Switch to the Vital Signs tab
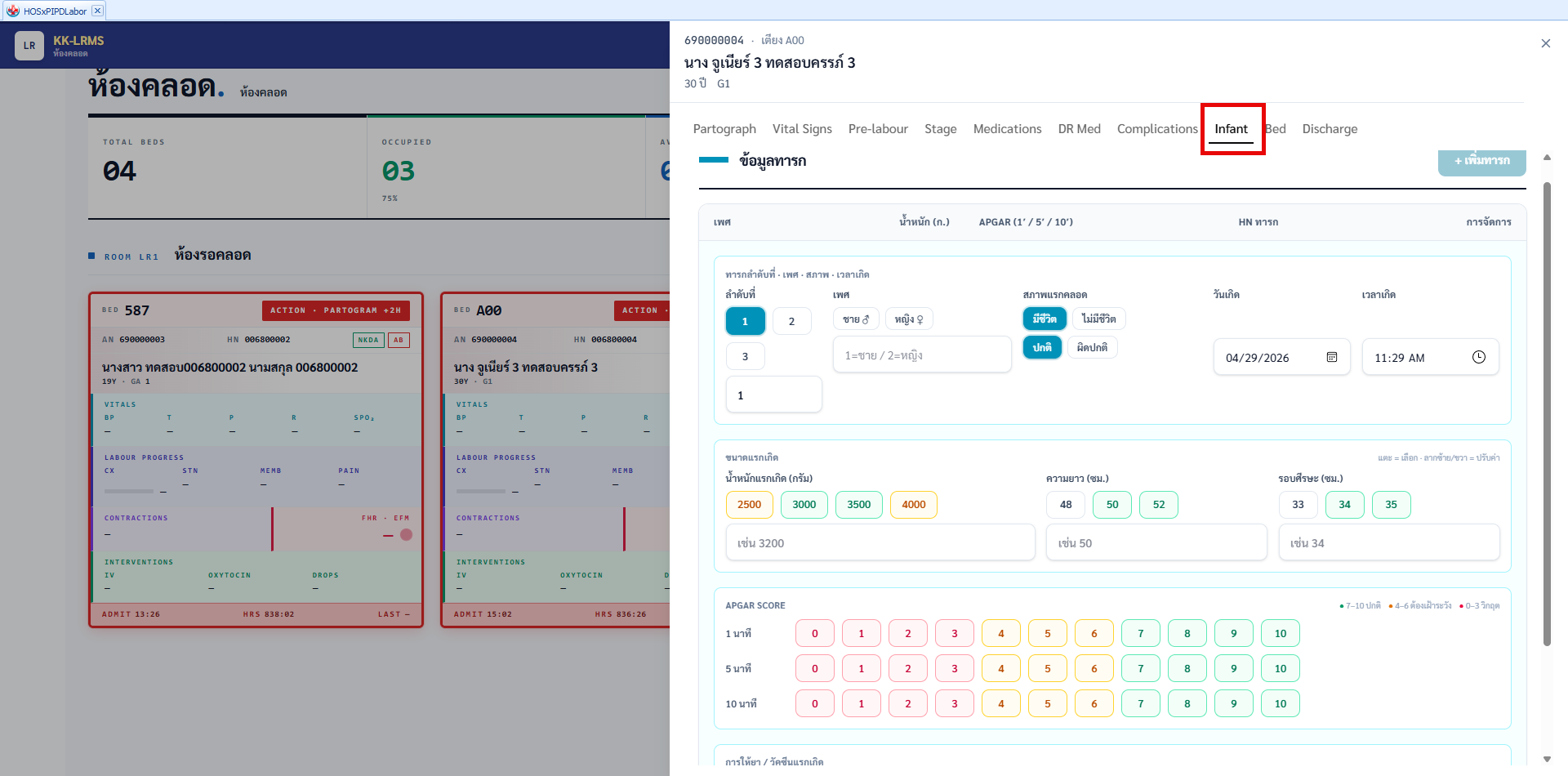 (802, 129)
